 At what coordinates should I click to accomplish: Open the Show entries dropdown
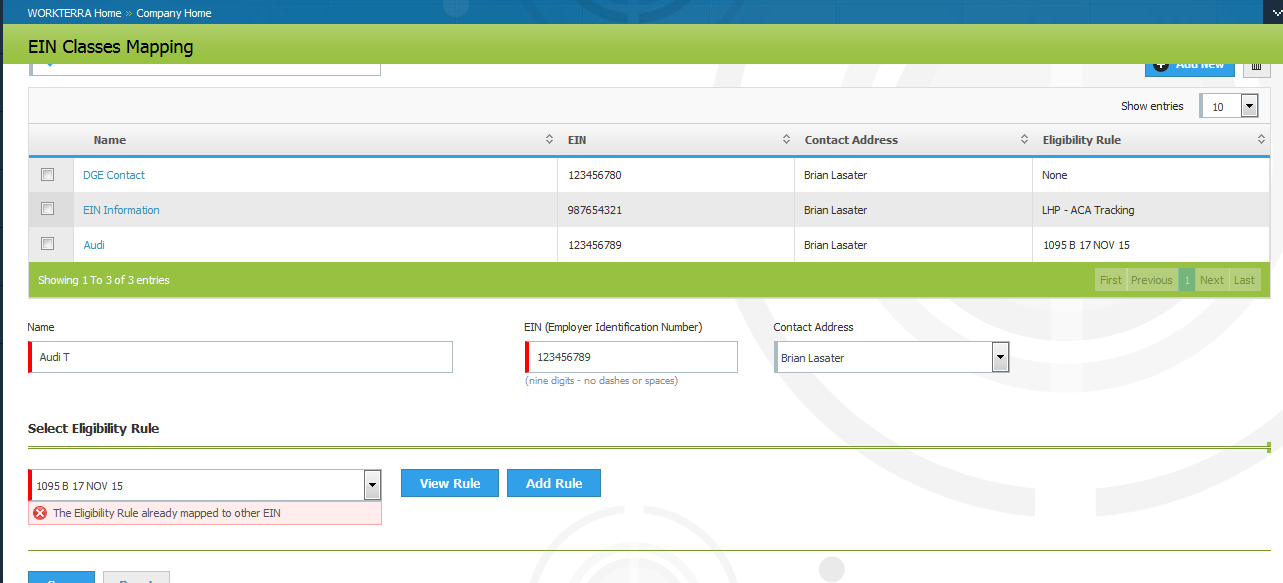coord(1248,106)
